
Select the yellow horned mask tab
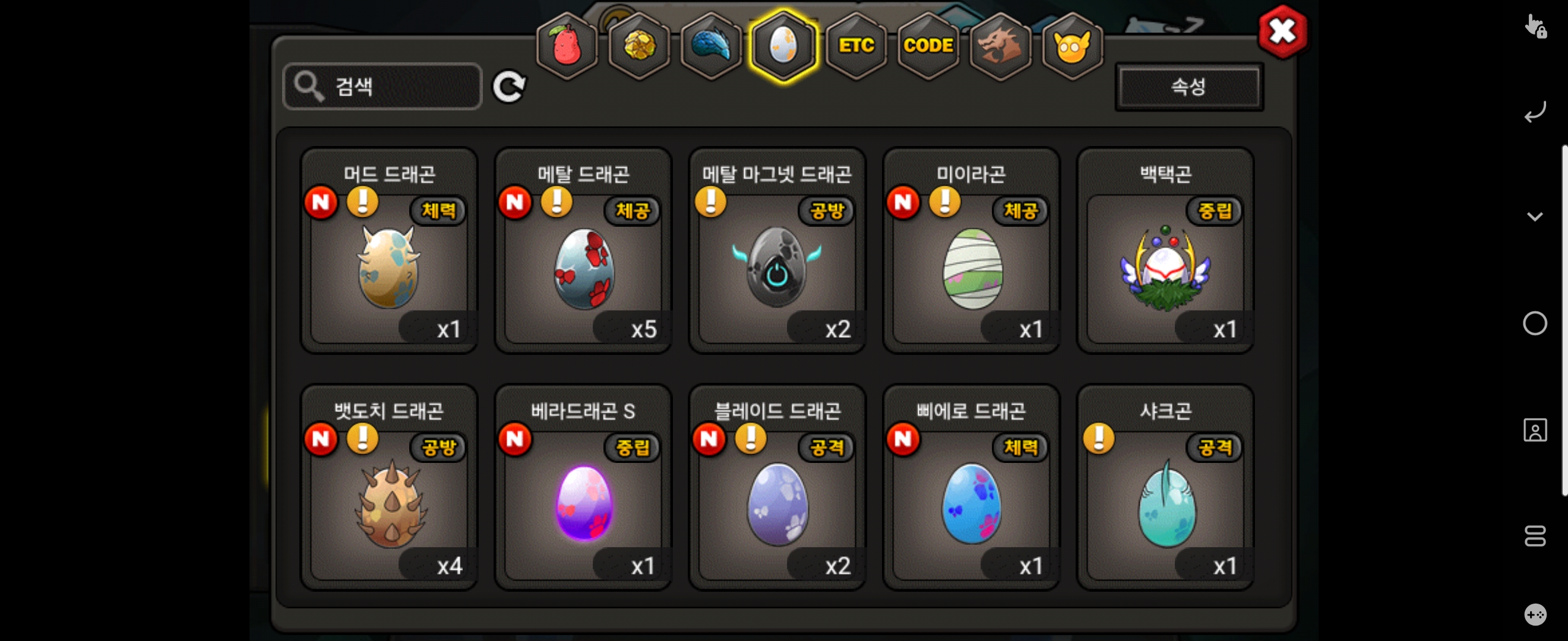point(1072,46)
